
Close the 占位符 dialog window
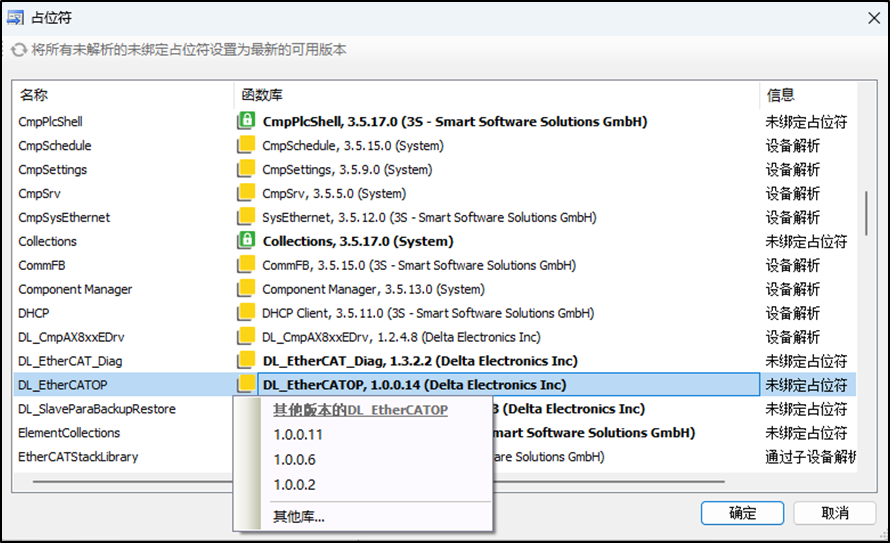pos(865,17)
